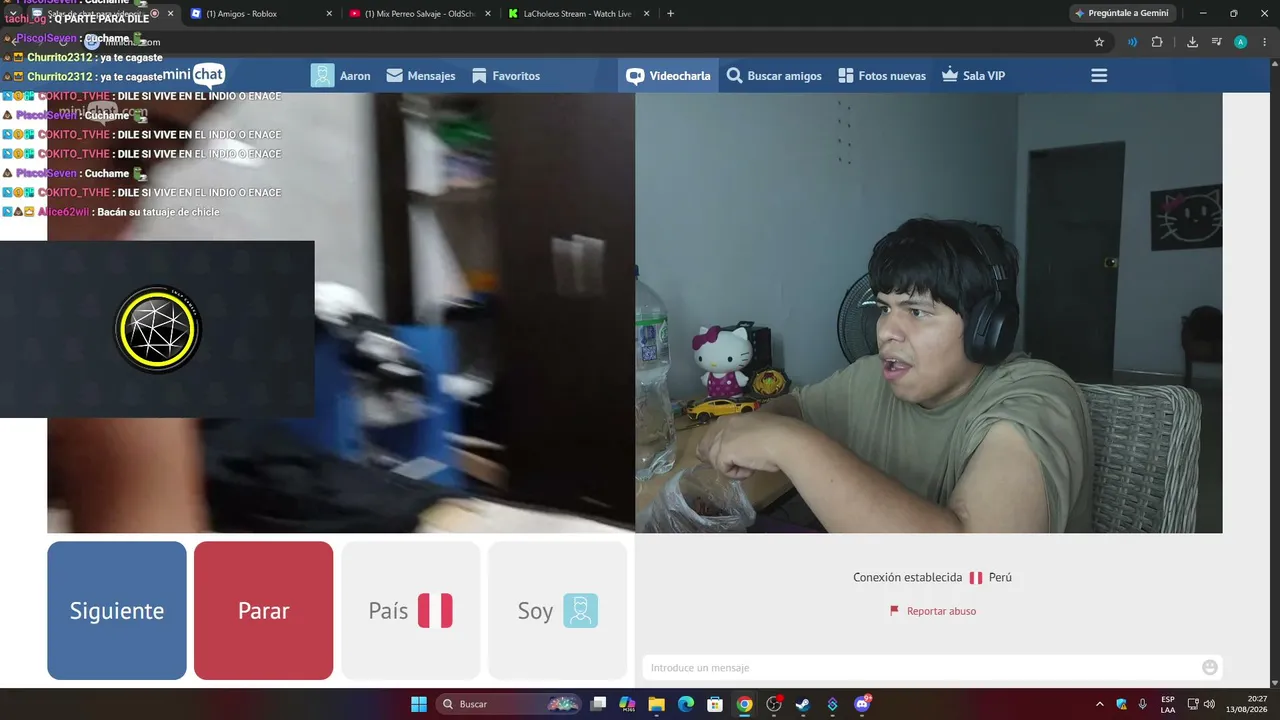
Task: Open the Chrome three-dot menu
Action: point(1265,42)
